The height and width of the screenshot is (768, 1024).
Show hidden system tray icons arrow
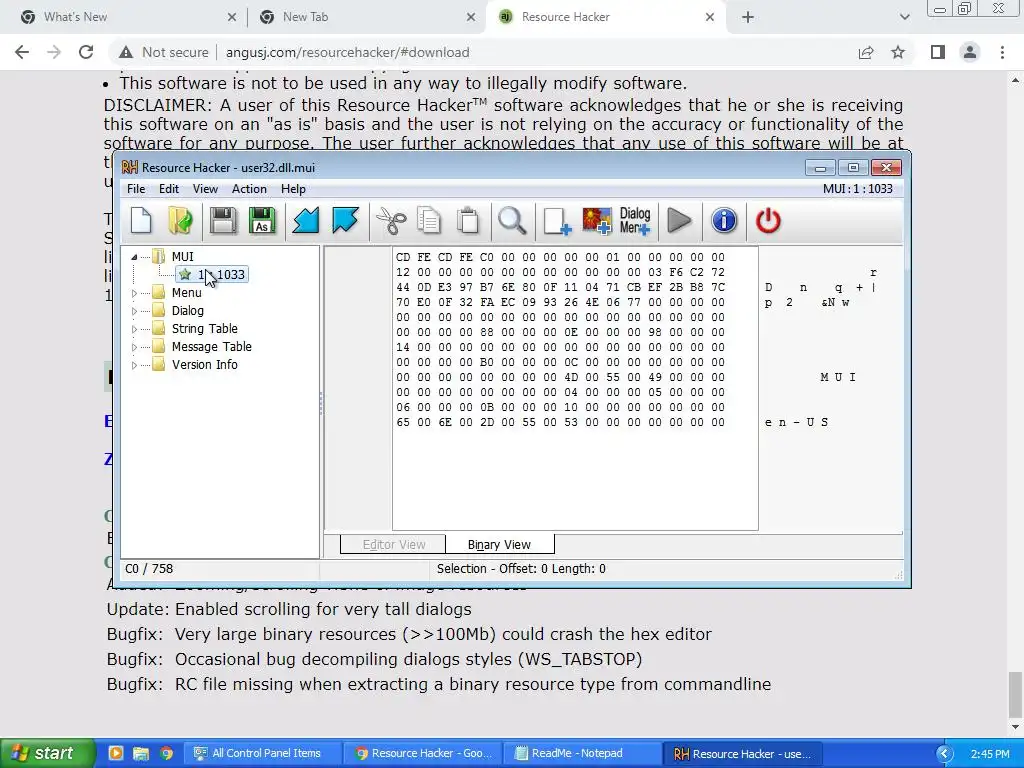[x=944, y=754]
